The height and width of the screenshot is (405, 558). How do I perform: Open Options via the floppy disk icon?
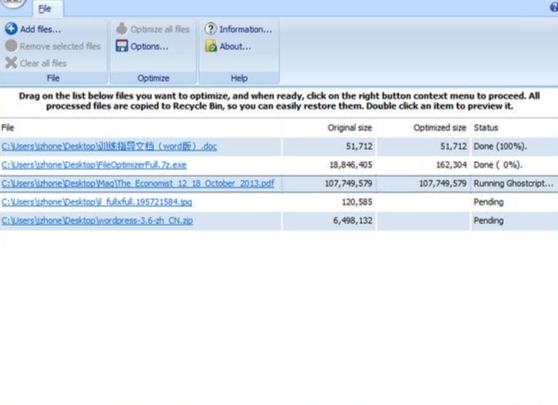click(122, 46)
